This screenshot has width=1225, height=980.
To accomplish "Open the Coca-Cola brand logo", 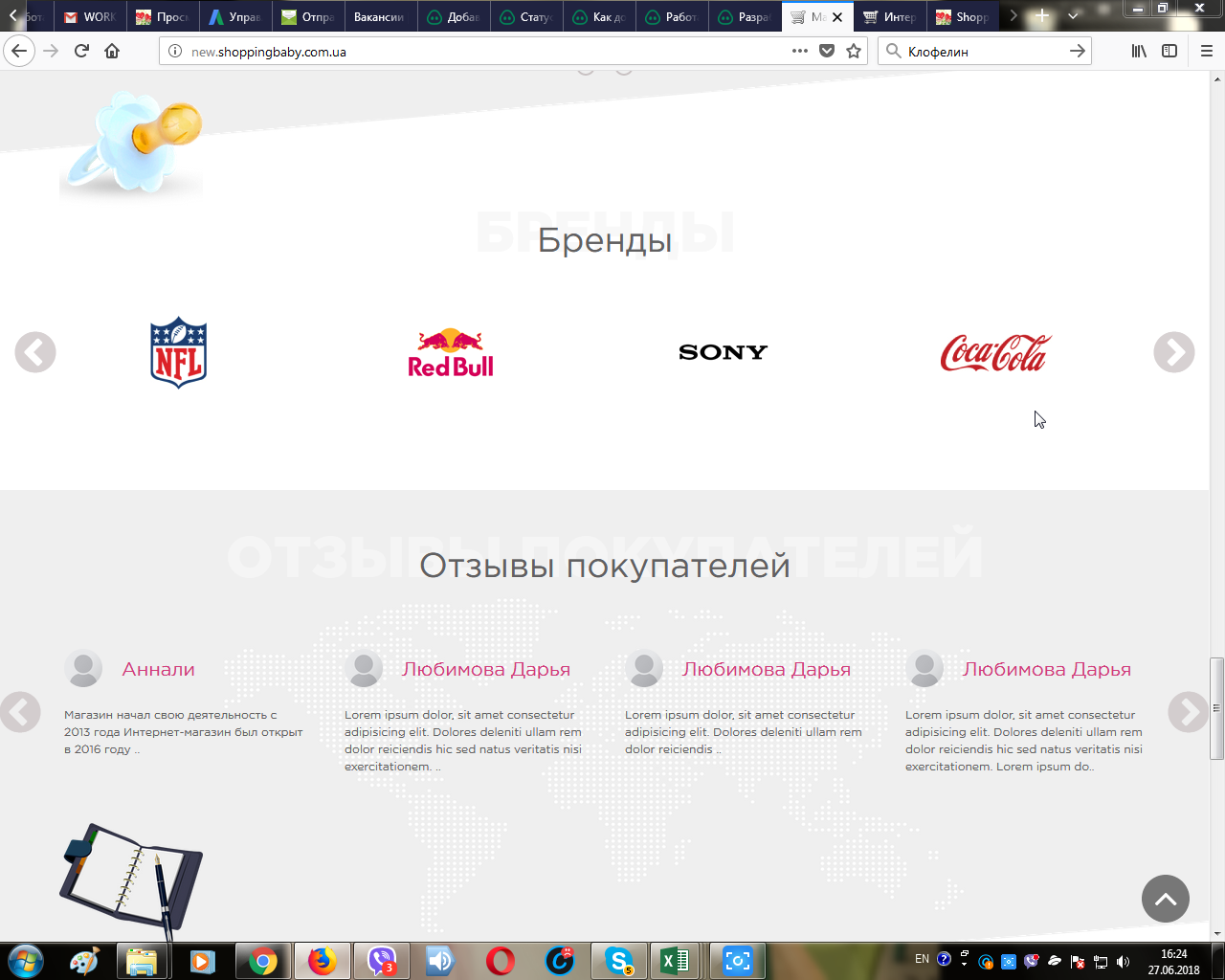I will pos(996,352).
